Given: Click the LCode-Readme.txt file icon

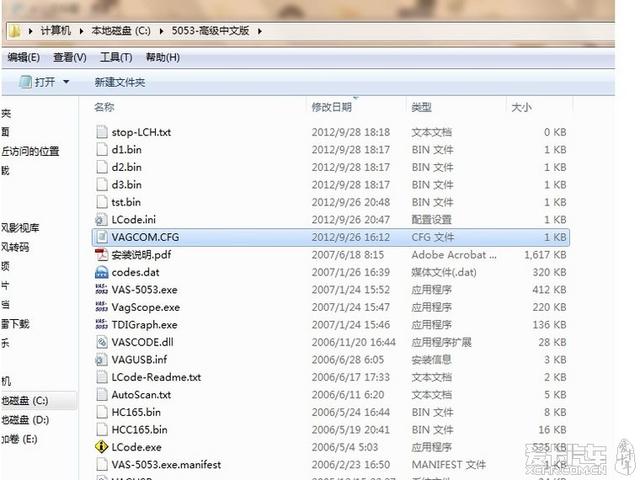Looking at the screenshot, I should point(102,377).
